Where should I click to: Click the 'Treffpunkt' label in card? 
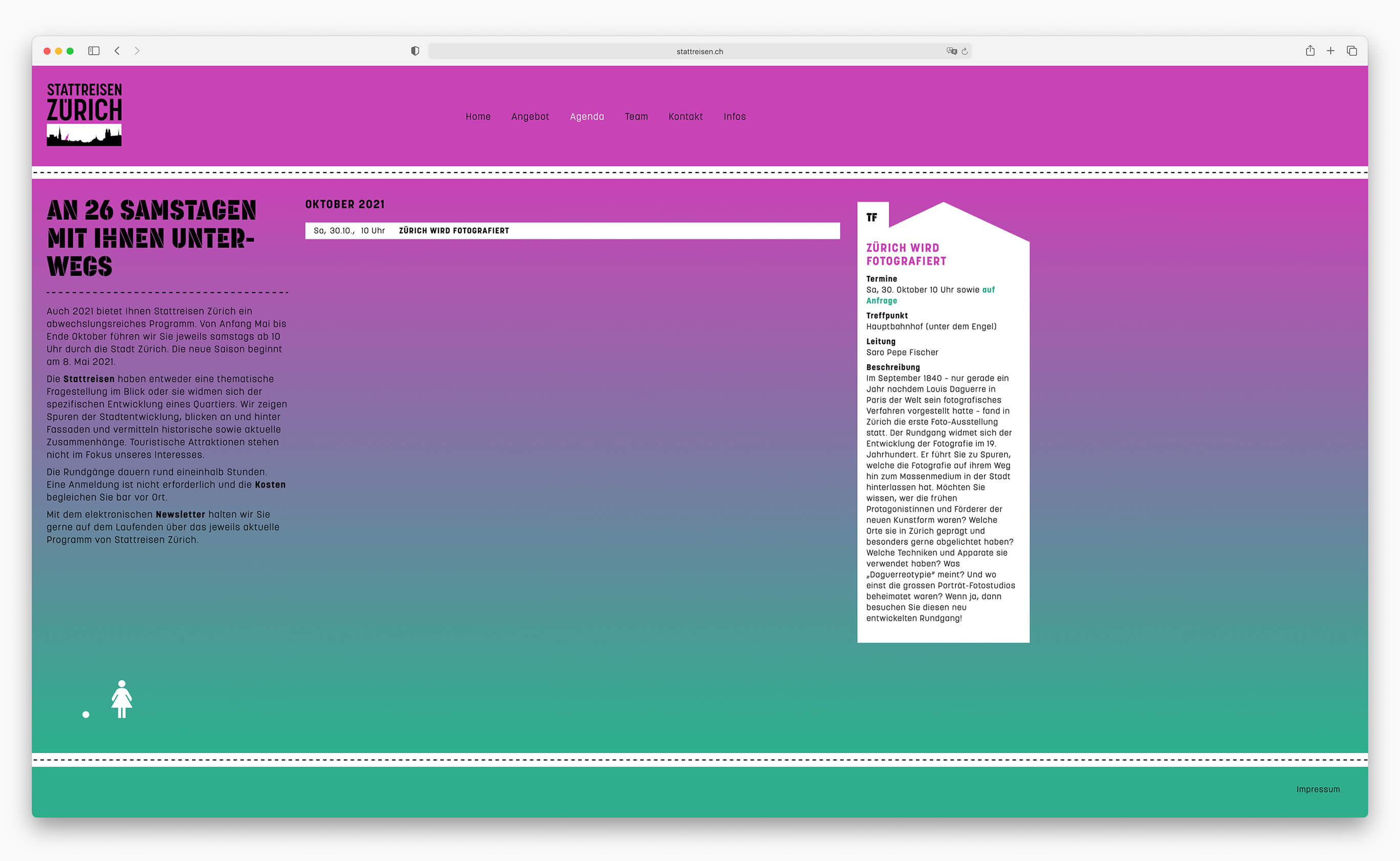point(887,316)
